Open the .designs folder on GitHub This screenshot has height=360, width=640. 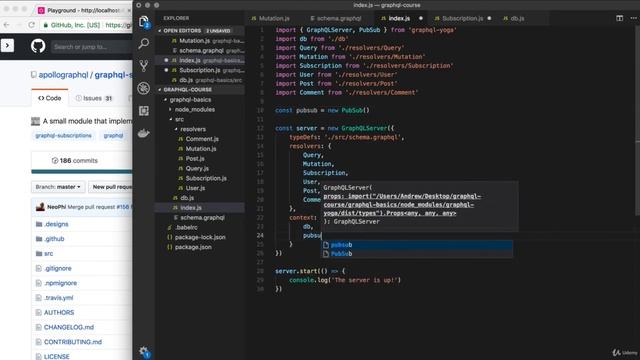(x=56, y=224)
